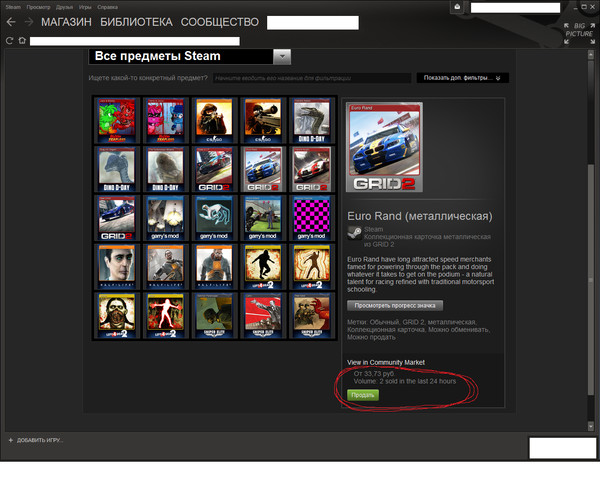Focus the item name filter input field
The width and height of the screenshot is (600, 480).
[312, 78]
